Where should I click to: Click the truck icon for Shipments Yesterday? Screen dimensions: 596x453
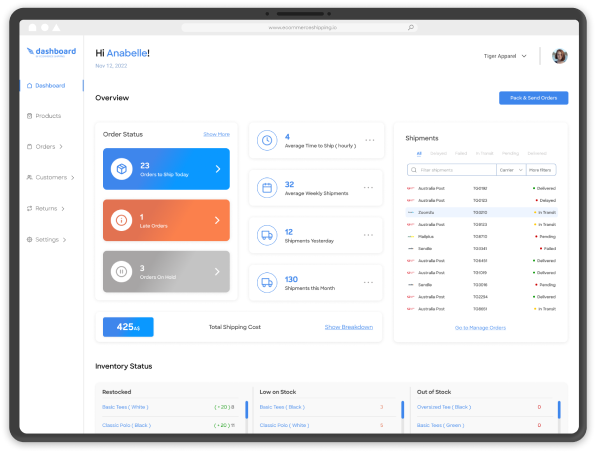pos(267,235)
